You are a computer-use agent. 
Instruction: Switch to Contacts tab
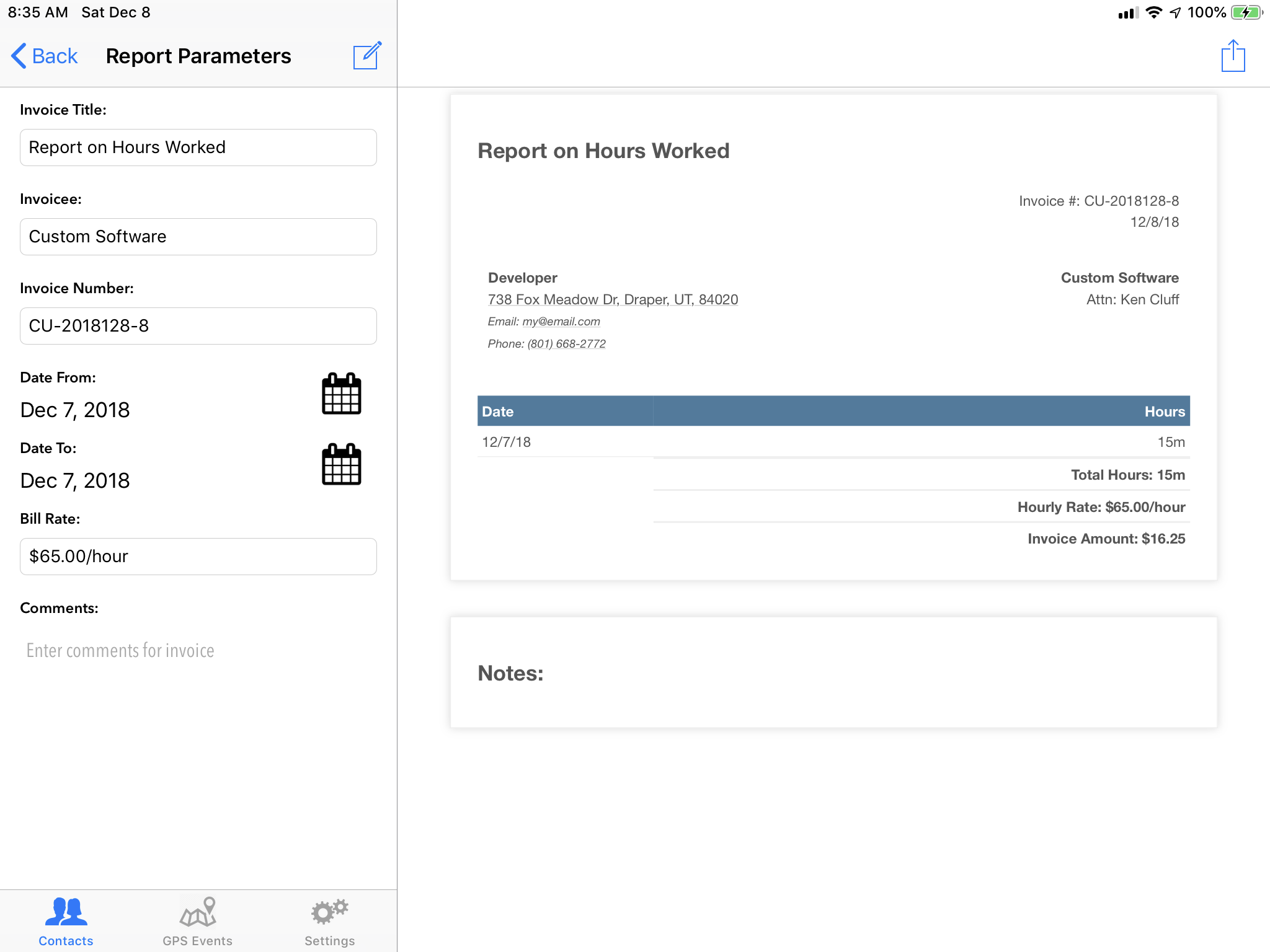[66, 922]
